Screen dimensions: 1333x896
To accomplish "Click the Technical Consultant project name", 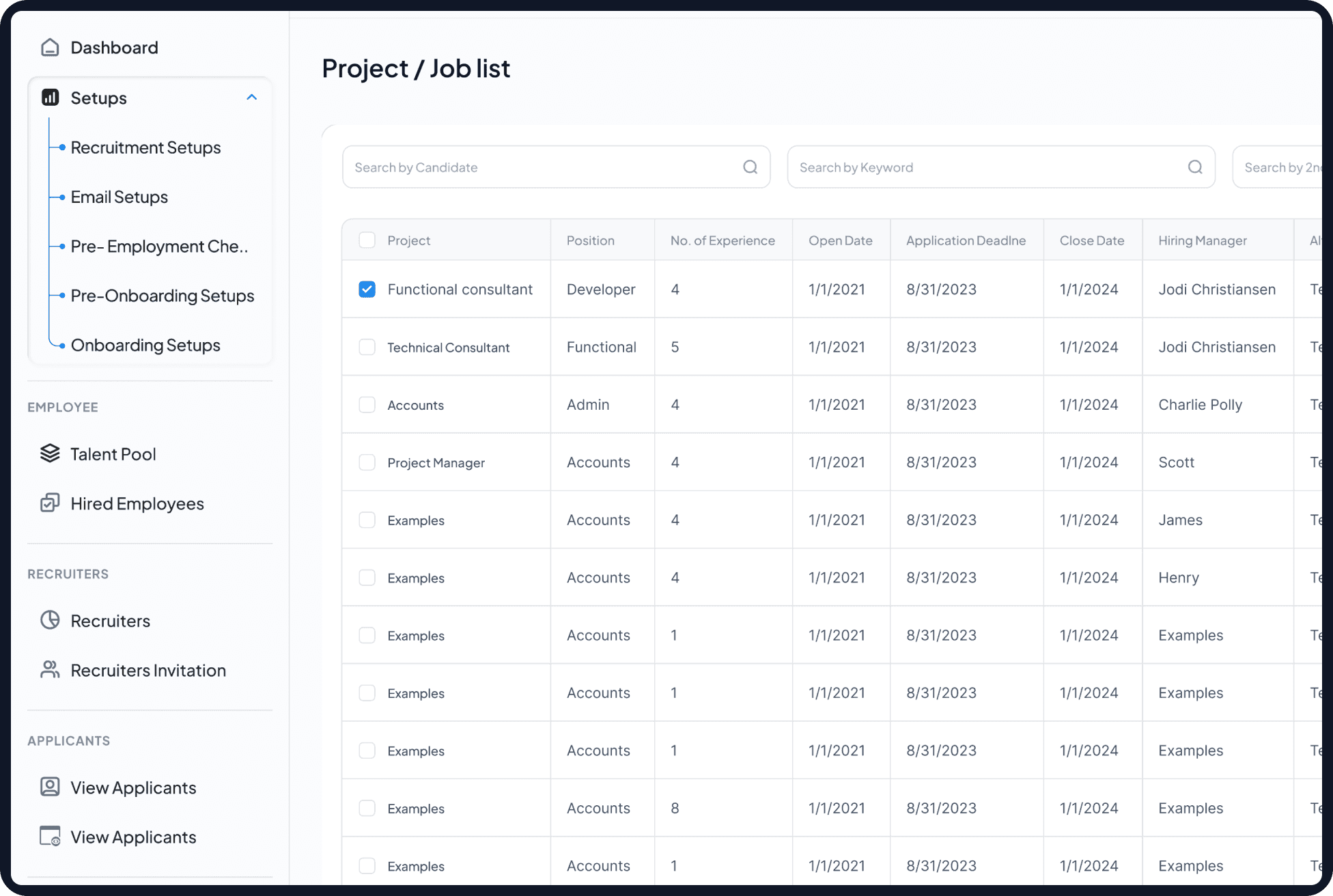I will [448, 347].
